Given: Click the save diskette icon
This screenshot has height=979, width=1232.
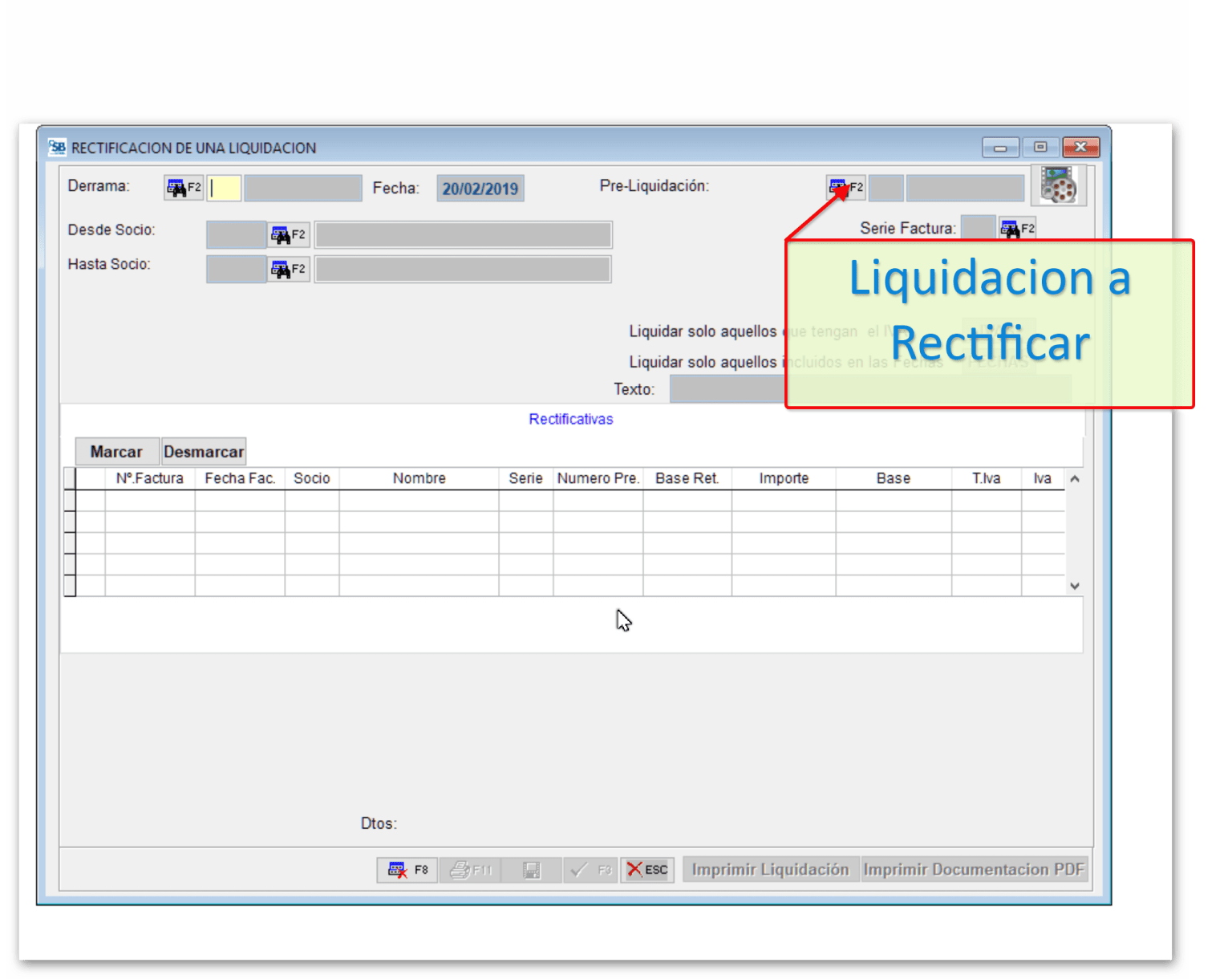Looking at the screenshot, I should coord(529,869).
